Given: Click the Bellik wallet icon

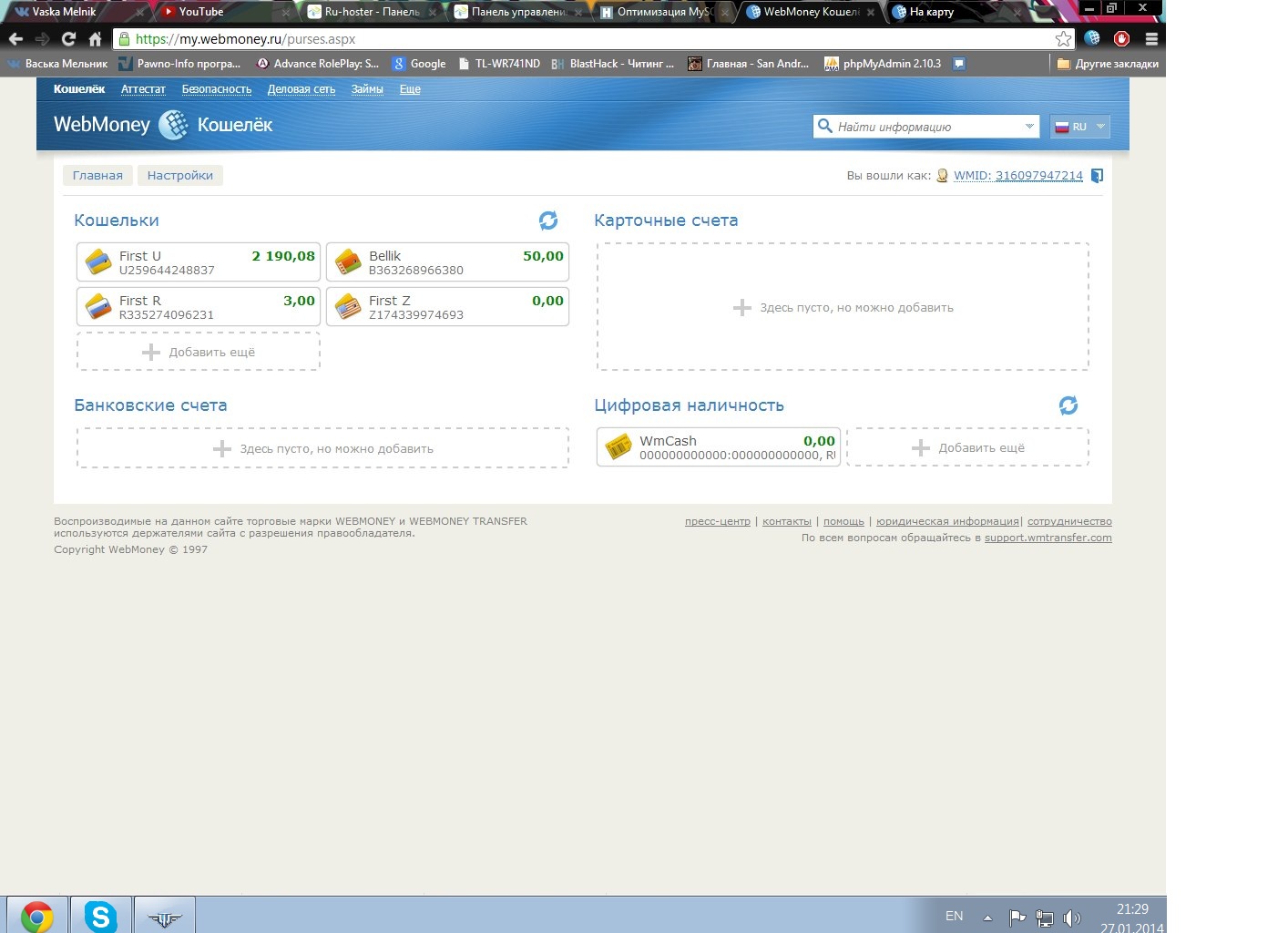Looking at the screenshot, I should [x=348, y=262].
